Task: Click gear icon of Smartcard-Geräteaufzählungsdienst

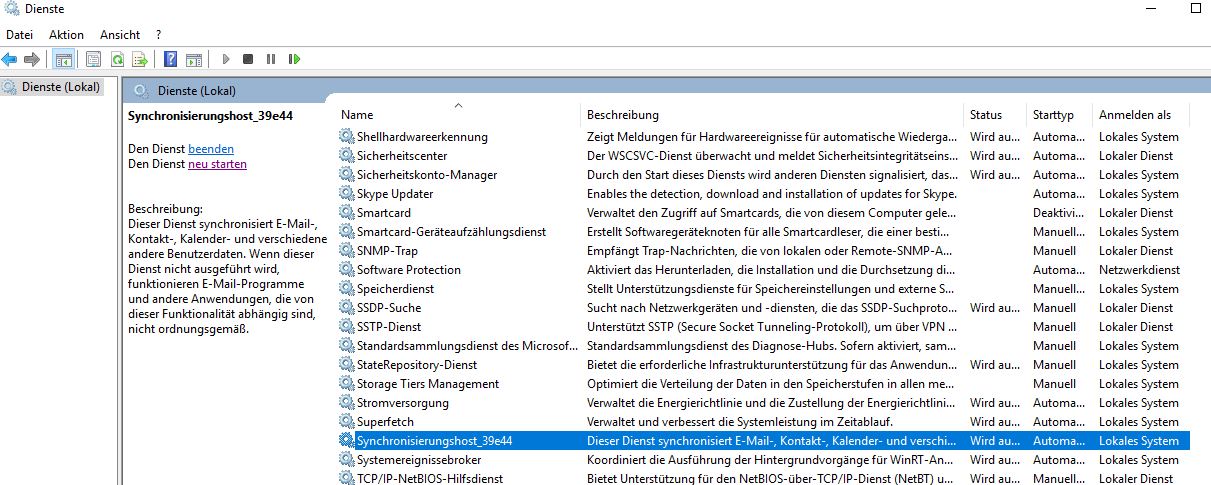Action: tap(347, 231)
